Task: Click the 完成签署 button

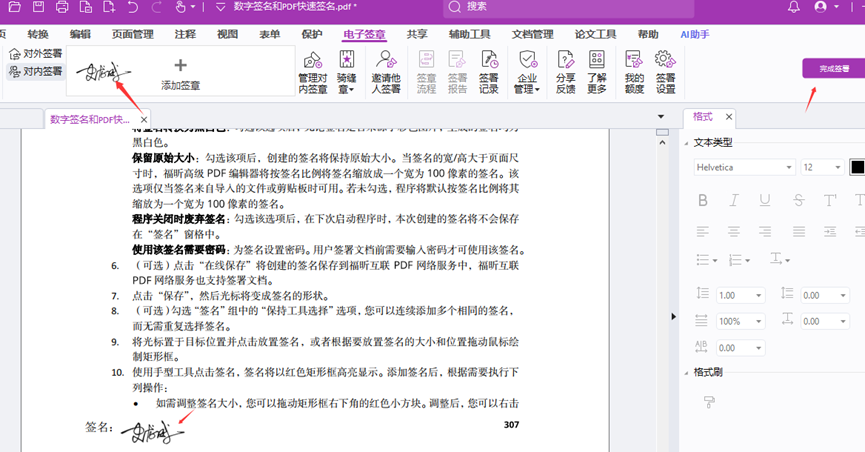Action: tap(833, 69)
